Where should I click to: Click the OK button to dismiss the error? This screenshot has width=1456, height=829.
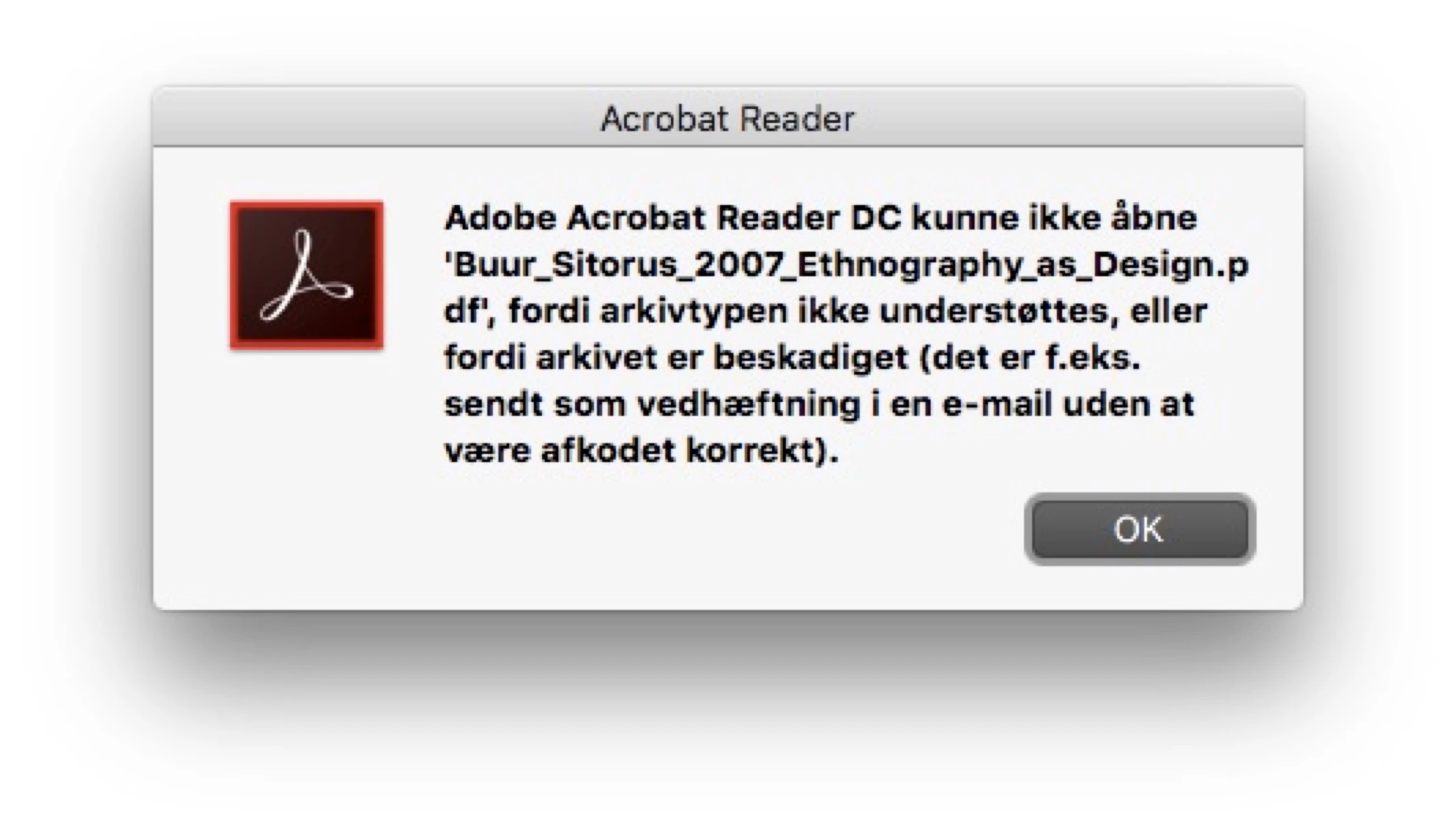pos(1139,529)
